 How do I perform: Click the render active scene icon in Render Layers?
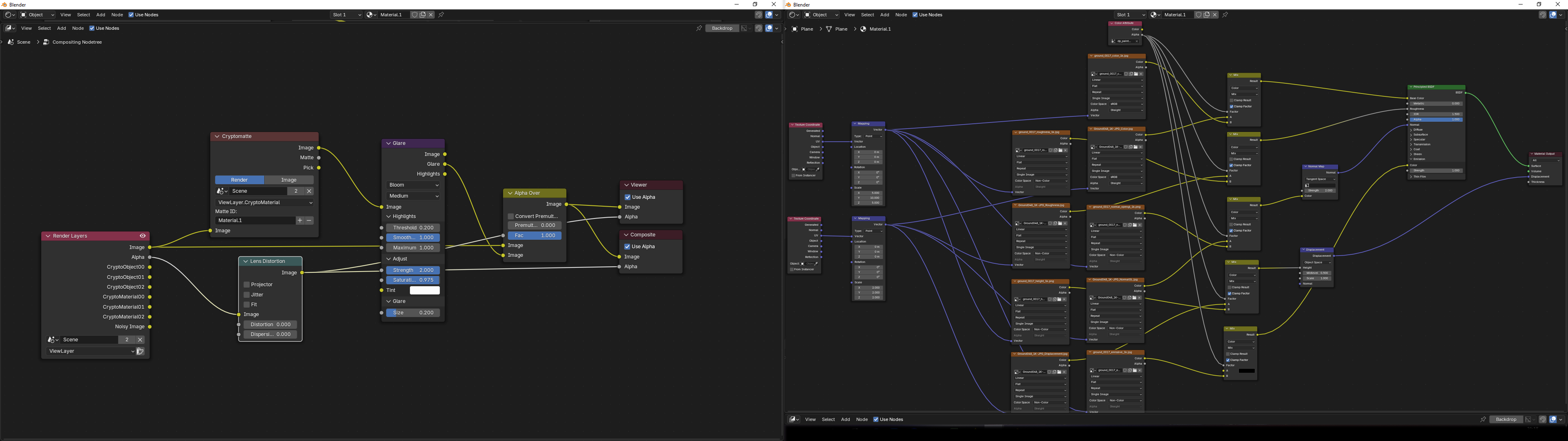tap(140, 352)
